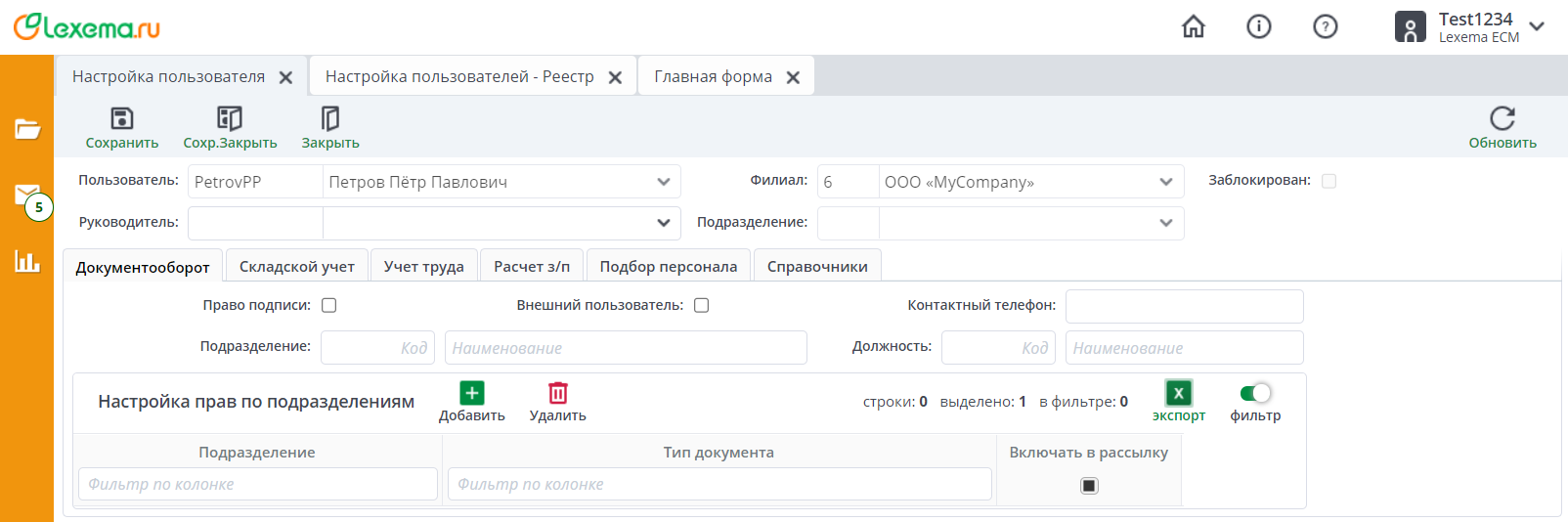Expand the Пользователь dropdown list
1568x522 pixels.
664,182
